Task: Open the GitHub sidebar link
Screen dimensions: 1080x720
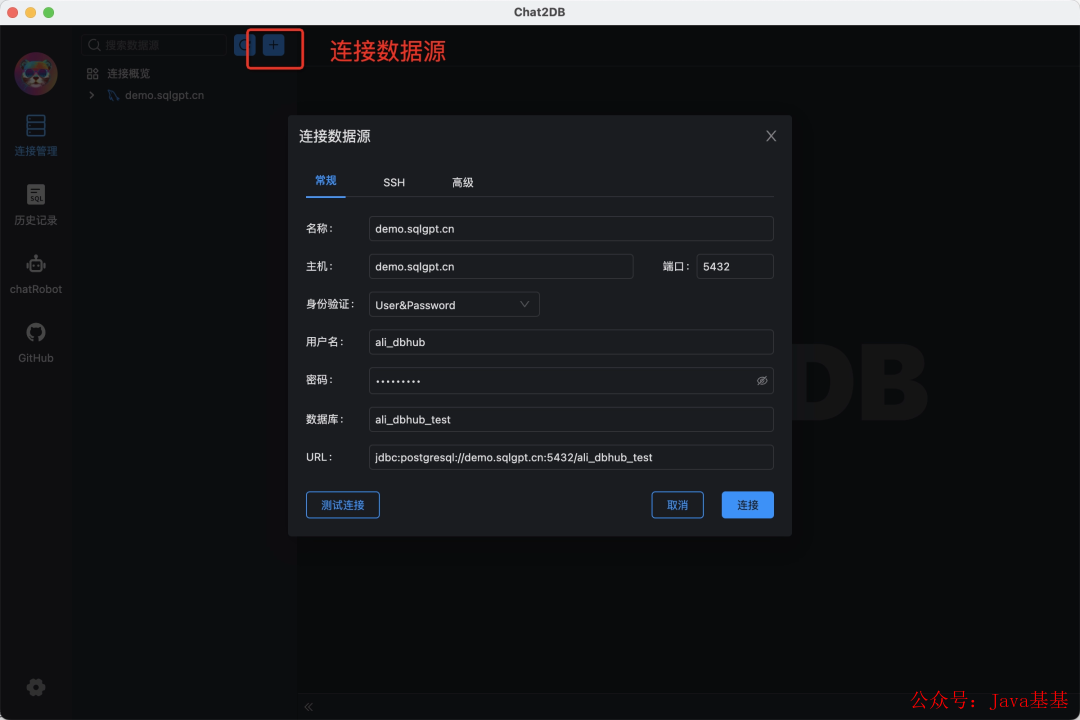Action: [x=36, y=343]
